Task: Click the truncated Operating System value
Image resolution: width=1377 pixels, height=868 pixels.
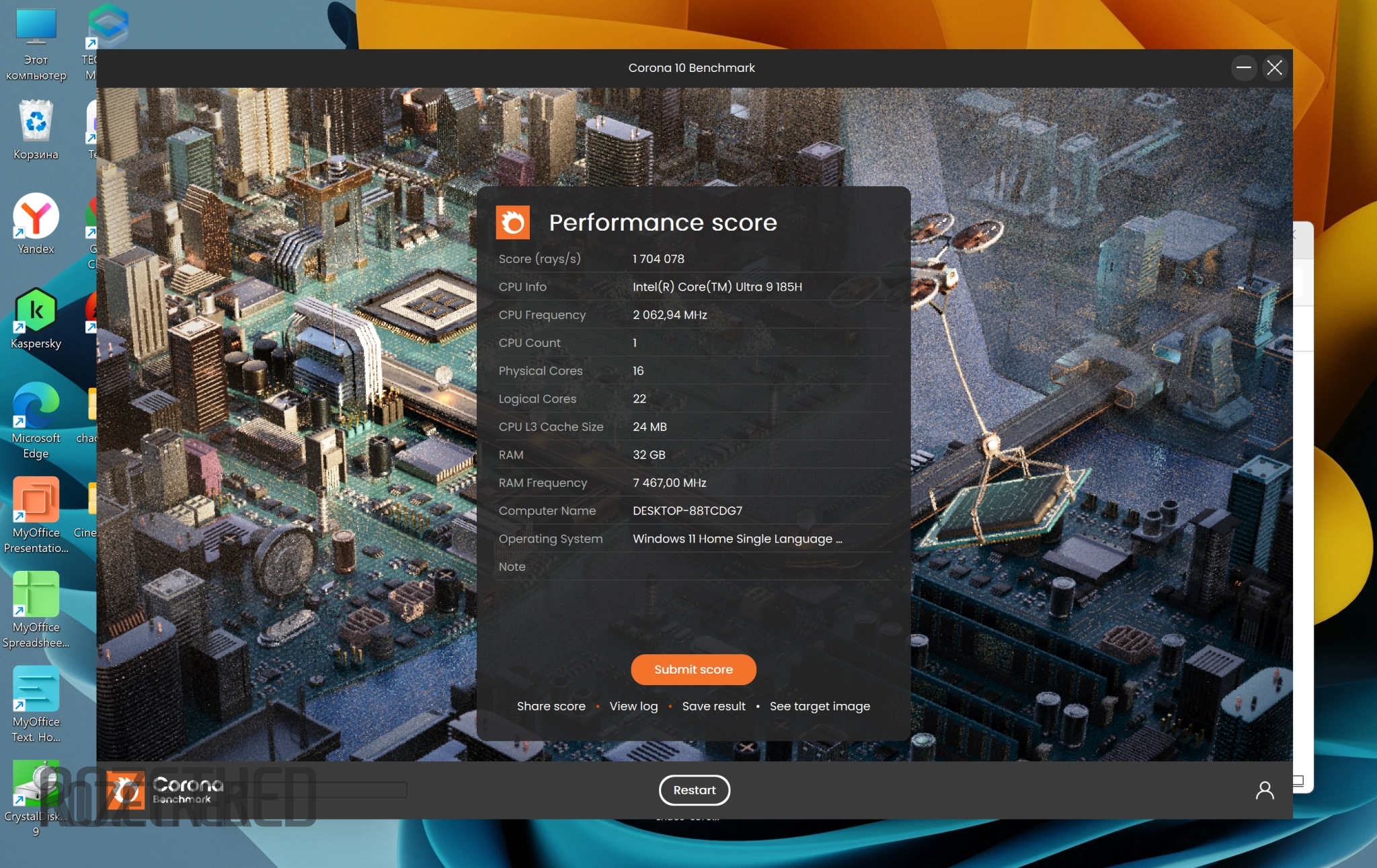Action: [x=737, y=539]
